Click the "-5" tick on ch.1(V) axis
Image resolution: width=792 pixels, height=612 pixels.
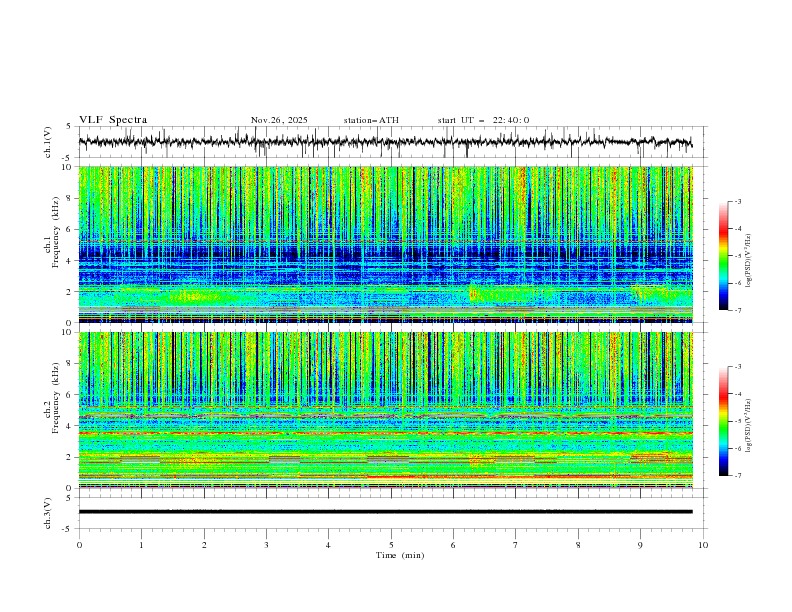click(67, 158)
